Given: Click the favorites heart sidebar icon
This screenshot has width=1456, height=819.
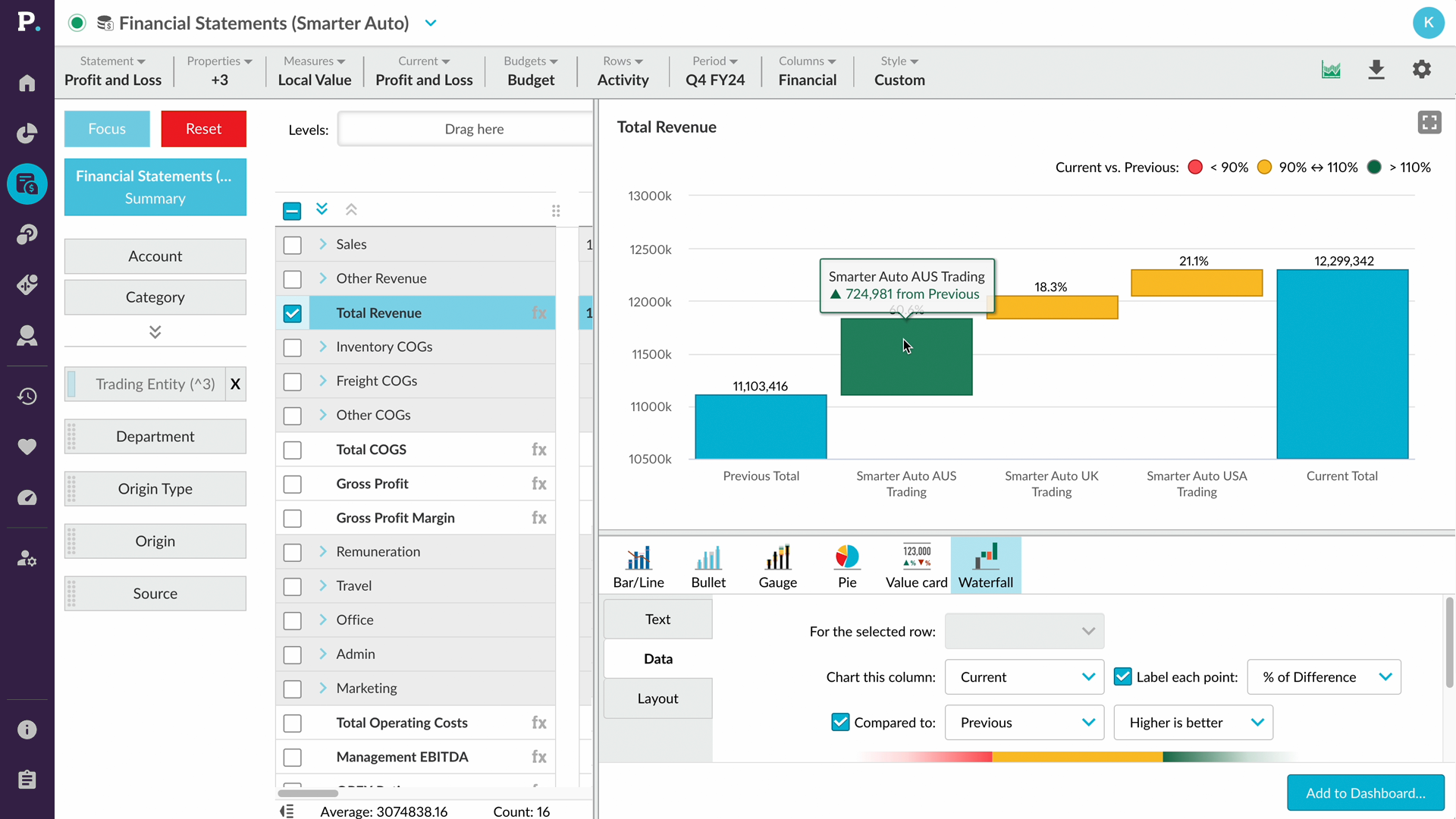Looking at the screenshot, I should [27, 447].
